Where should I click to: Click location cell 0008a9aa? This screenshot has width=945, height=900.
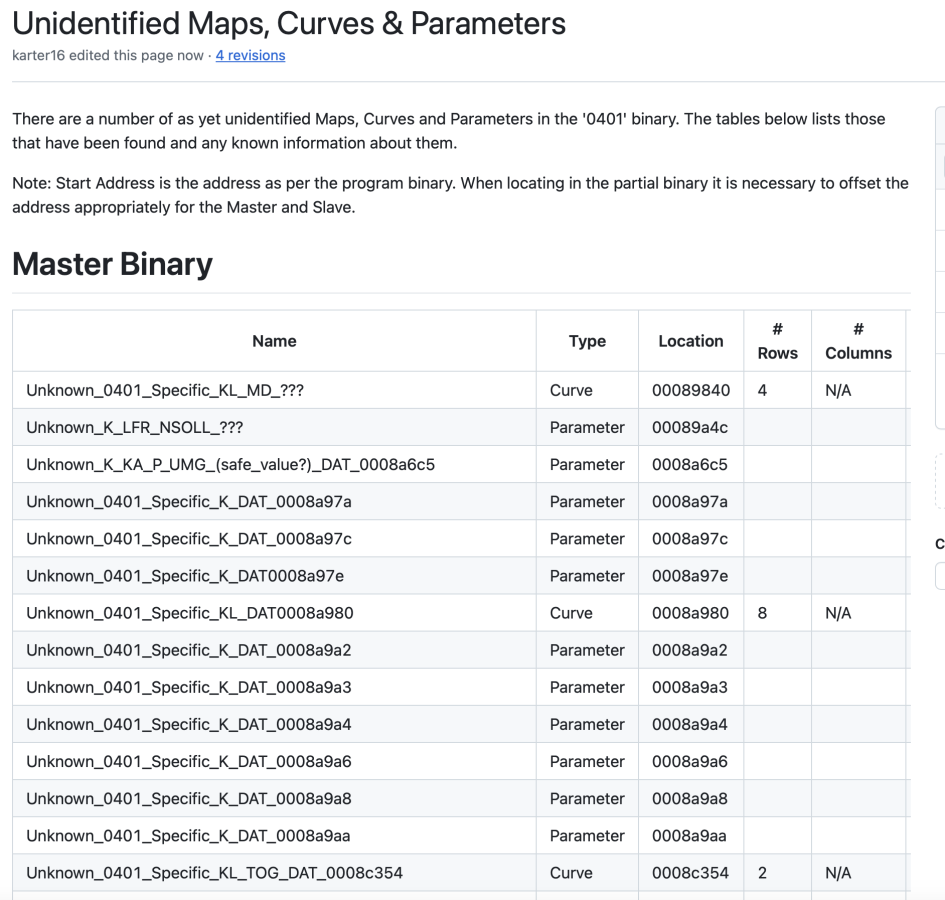click(x=690, y=836)
